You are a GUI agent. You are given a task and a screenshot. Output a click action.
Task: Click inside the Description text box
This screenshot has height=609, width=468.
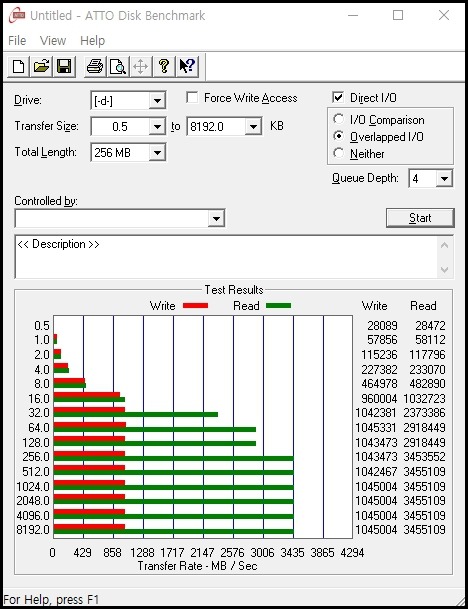click(227, 256)
